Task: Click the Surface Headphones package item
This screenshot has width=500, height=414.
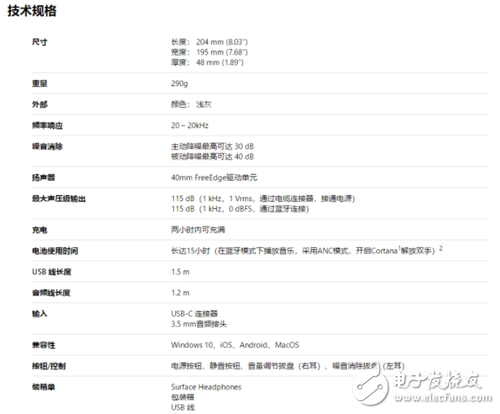Action: (206, 387)
